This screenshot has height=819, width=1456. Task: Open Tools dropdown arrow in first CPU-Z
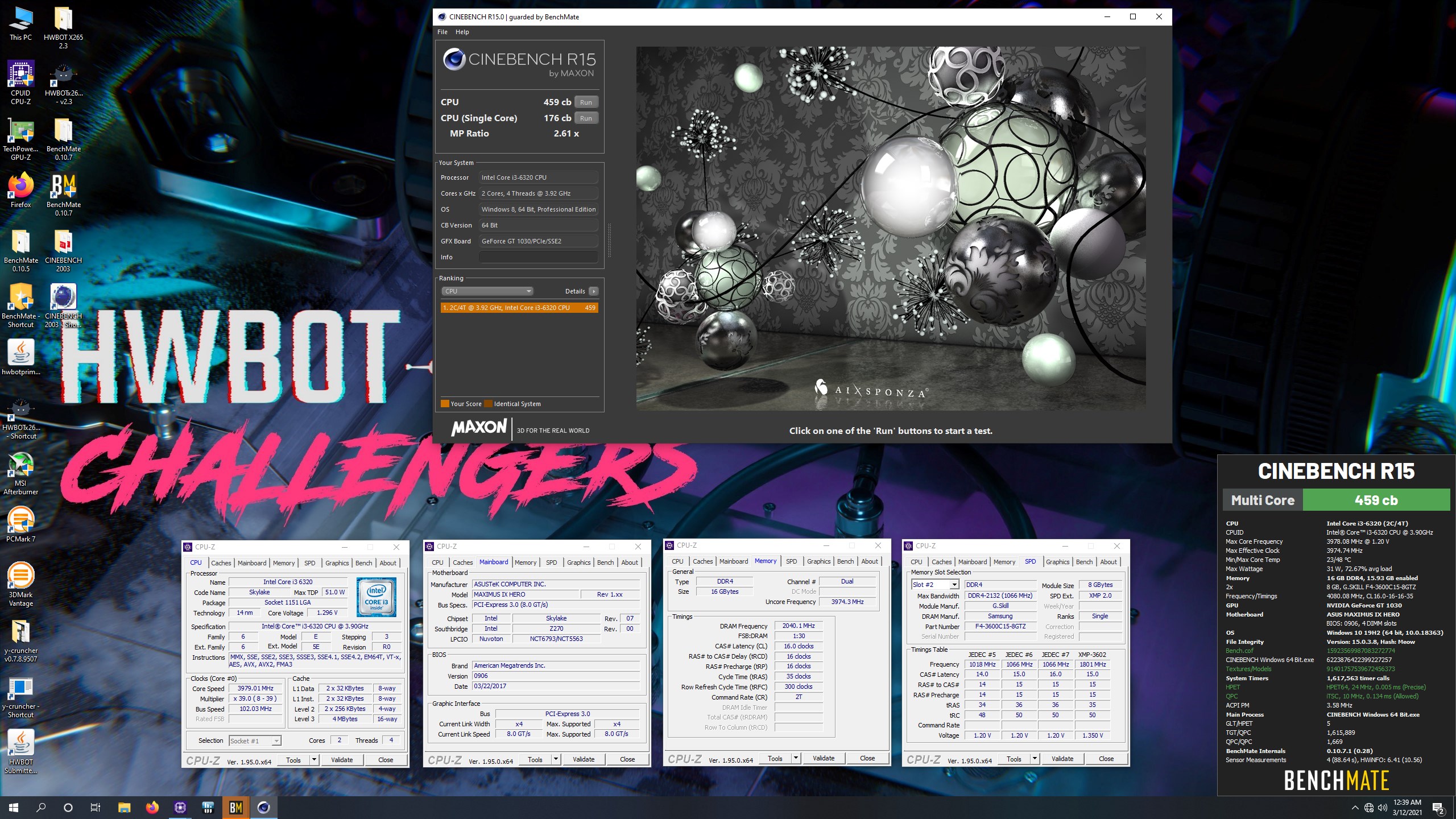pyautogui.click(x=313, y=760)
